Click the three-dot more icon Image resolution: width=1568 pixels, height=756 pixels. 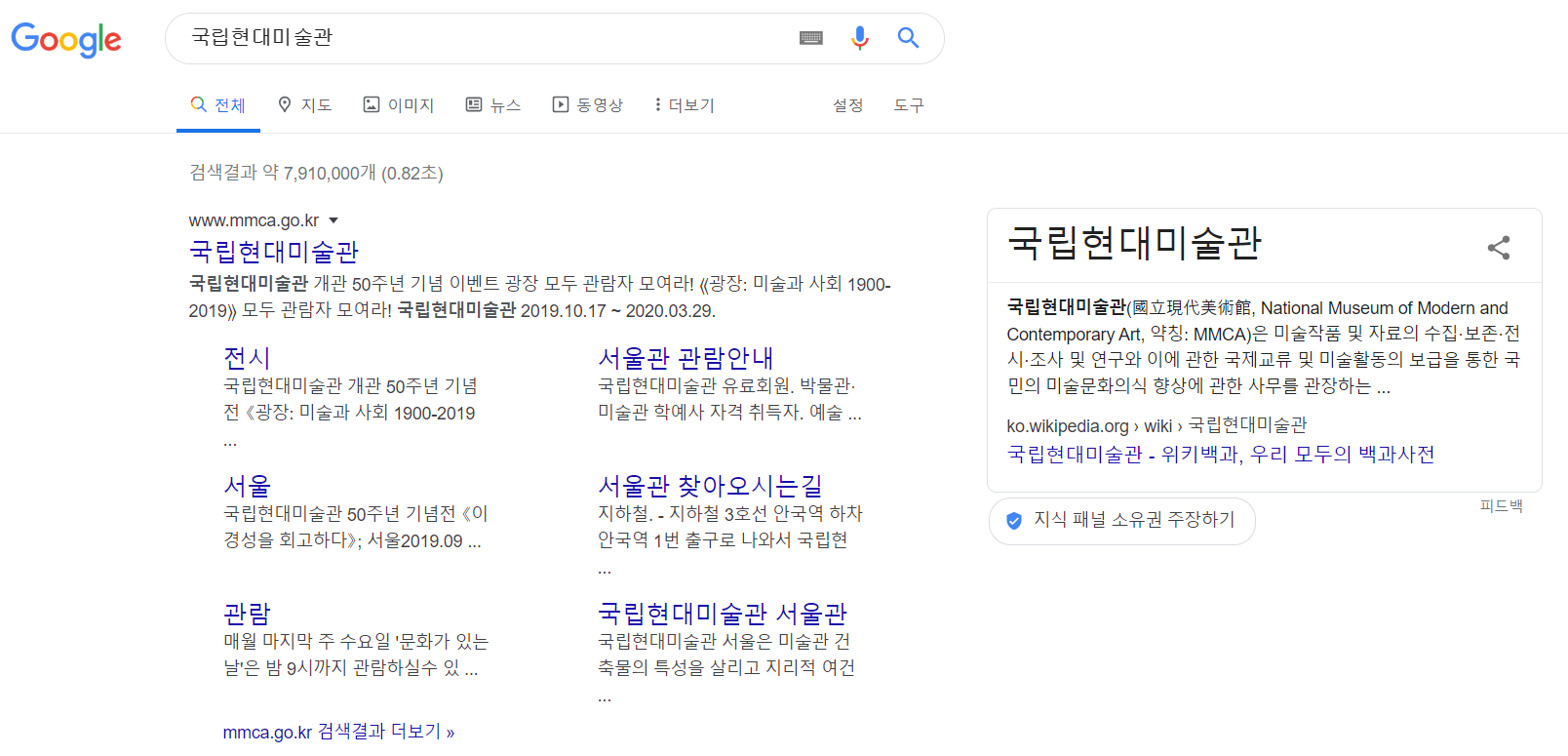[657, 104]
